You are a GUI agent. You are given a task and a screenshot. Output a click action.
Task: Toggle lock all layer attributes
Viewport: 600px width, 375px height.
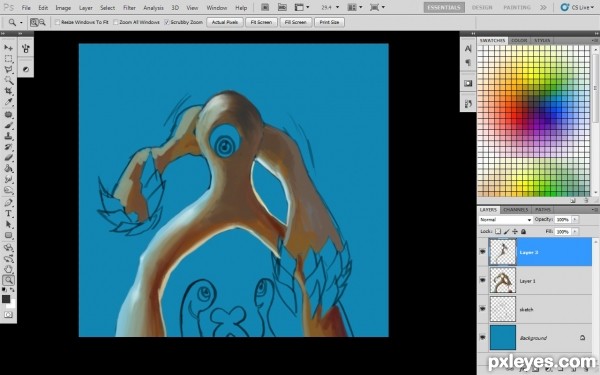[523, 232]
